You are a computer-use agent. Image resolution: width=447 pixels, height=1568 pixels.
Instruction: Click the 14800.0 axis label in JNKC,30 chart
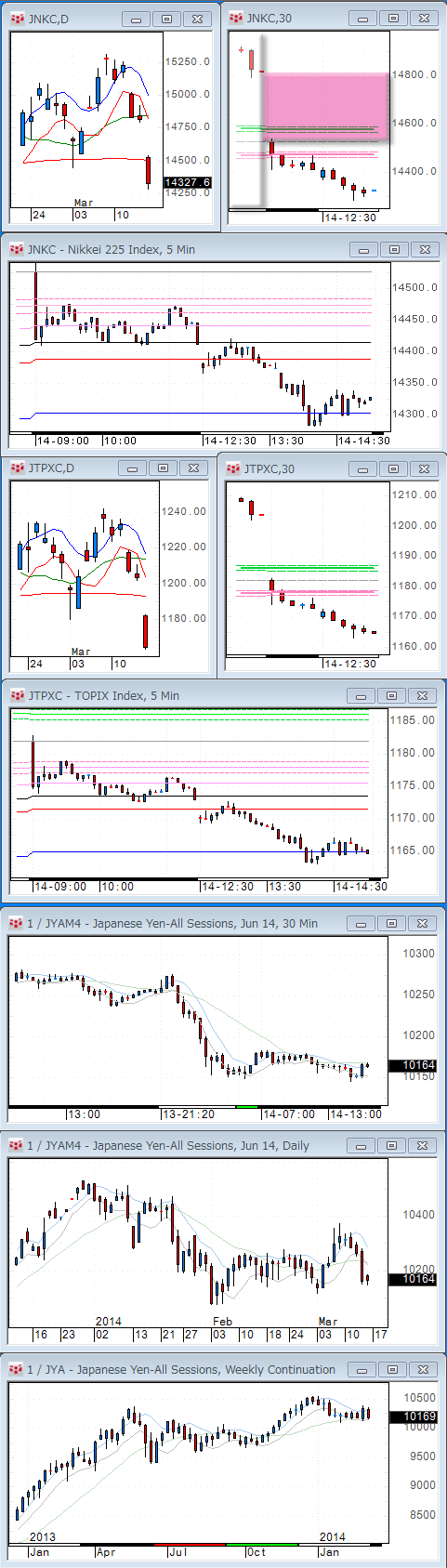tap(414, 74)
